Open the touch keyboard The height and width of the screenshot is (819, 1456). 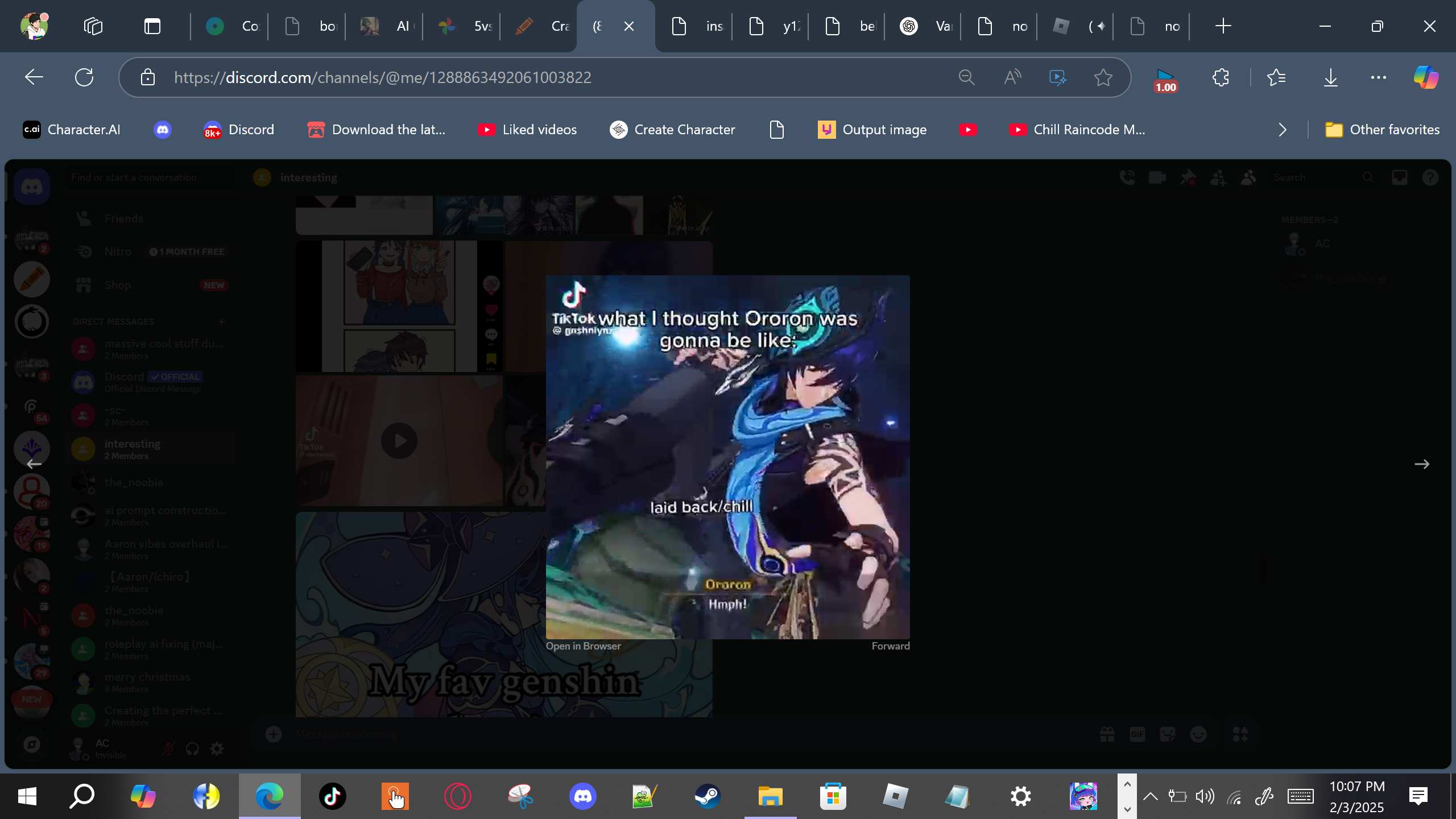[x=1300, y=796]
